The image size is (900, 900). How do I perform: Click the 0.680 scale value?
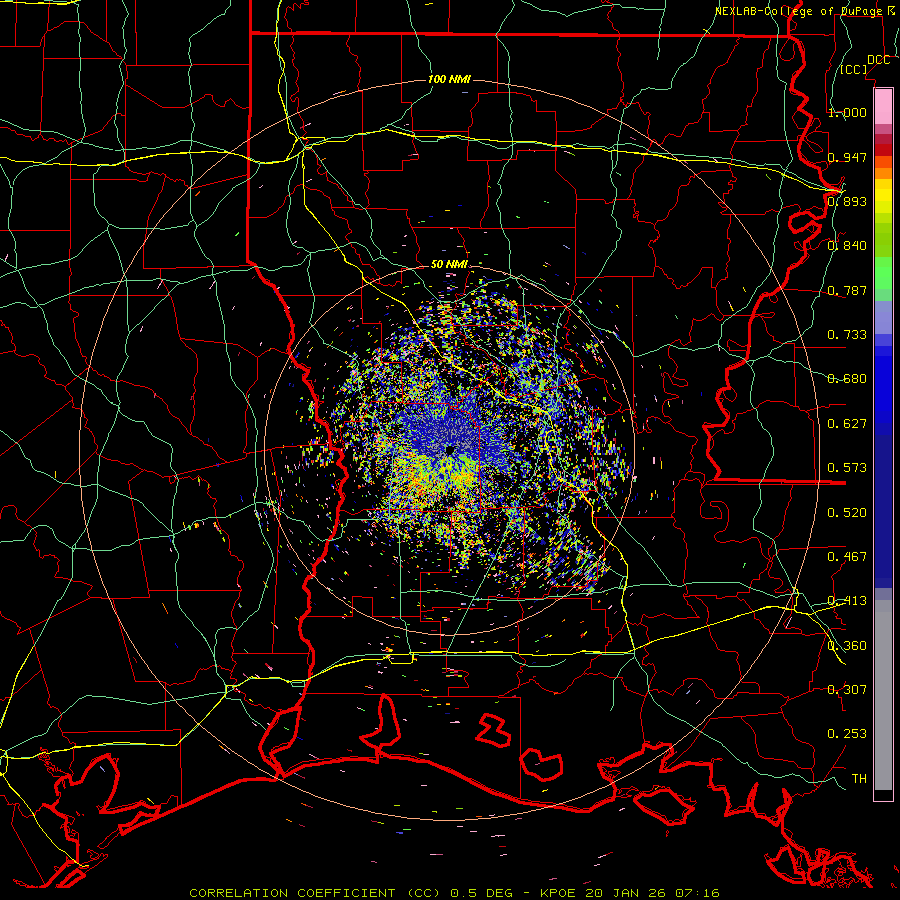pos(847,379)
